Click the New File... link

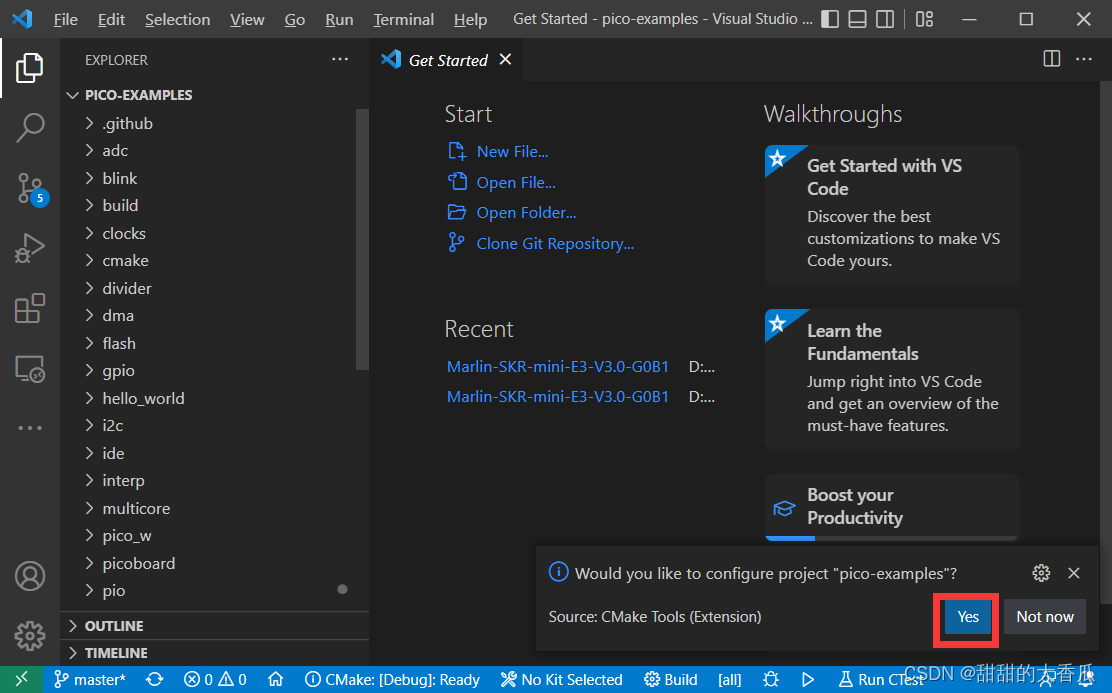pyautogui.click(x=512, y=152)
